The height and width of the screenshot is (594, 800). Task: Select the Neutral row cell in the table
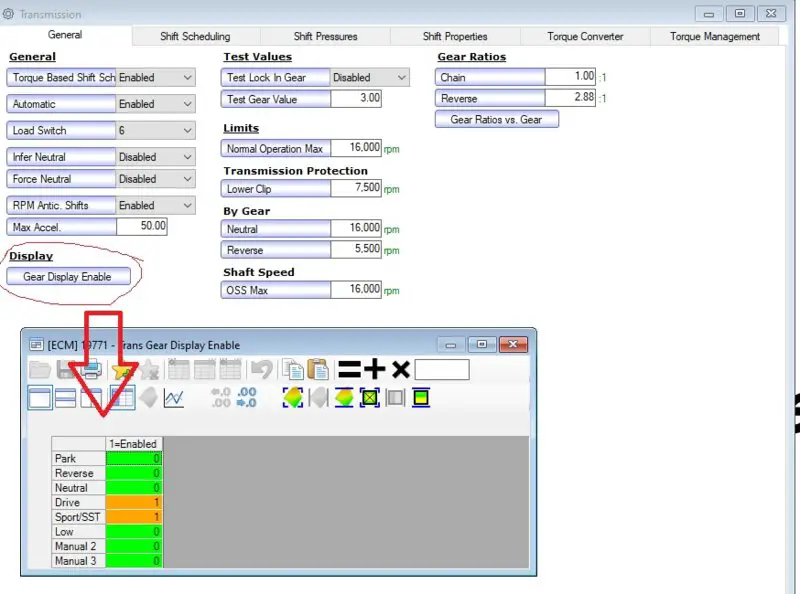click(x=134, y=488)
